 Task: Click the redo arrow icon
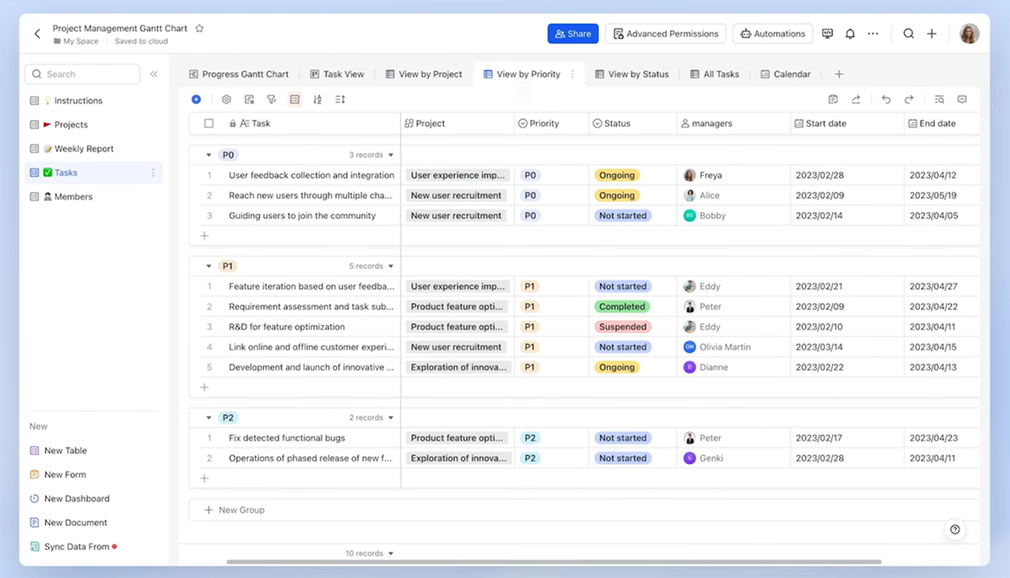point(908,100)
